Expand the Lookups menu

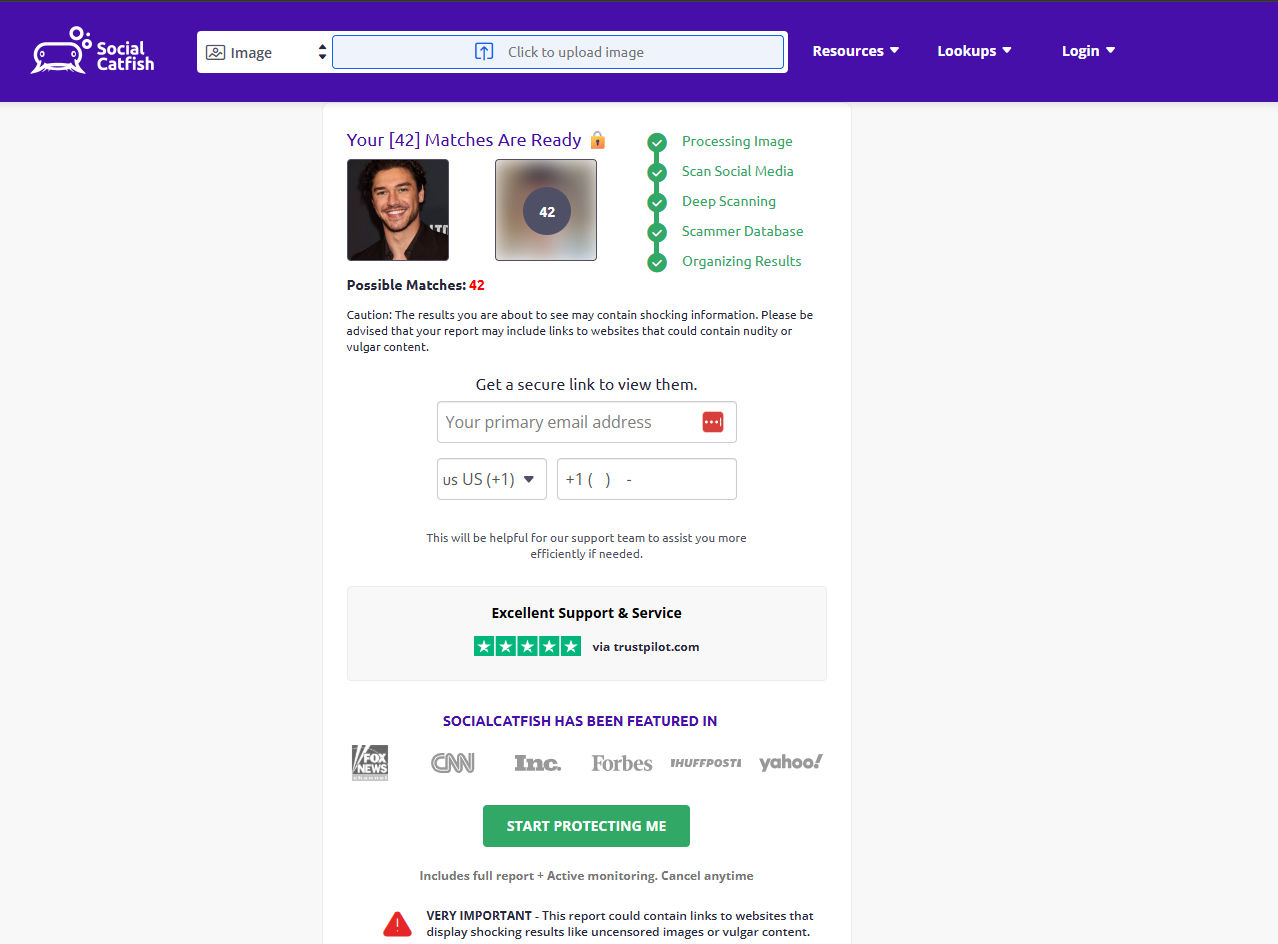pyautogui.click(x=974, y=51)
